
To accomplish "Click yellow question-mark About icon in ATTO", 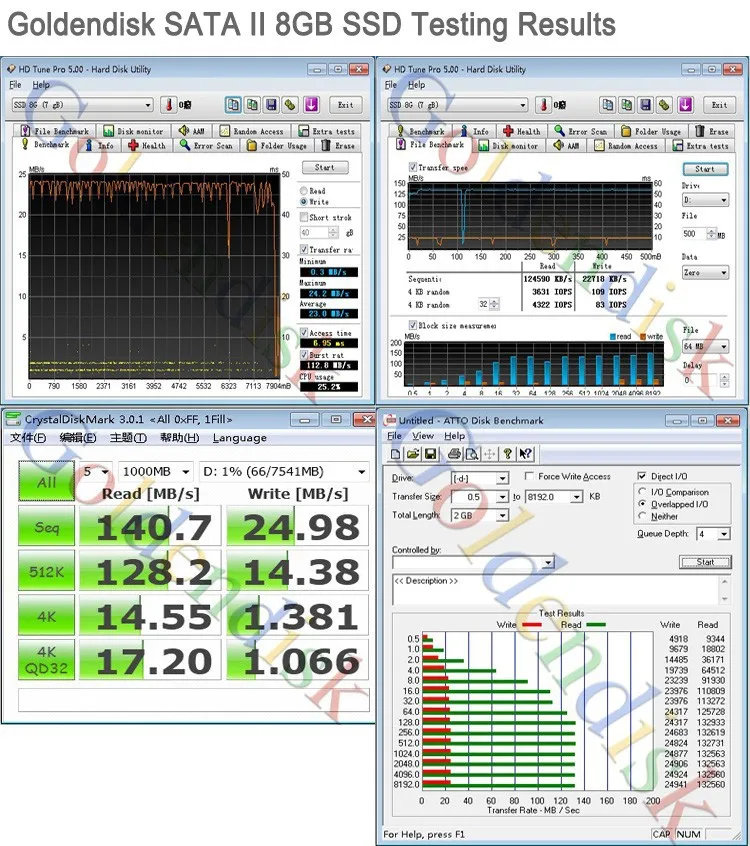I will (507, 454).
